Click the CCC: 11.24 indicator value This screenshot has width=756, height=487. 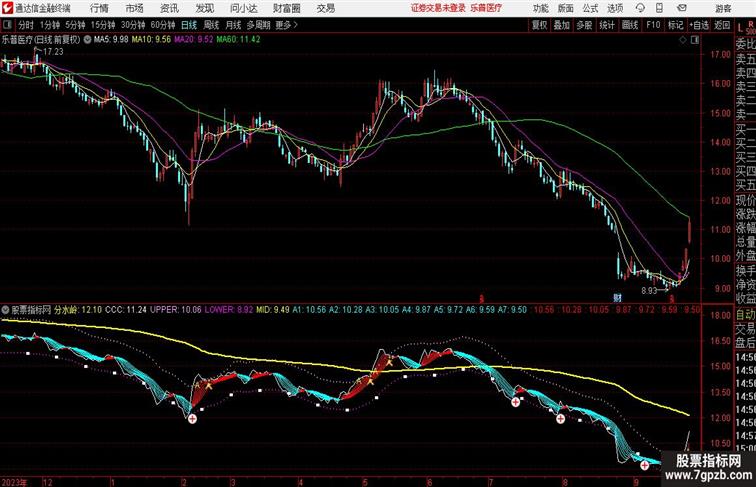[126, 310]
